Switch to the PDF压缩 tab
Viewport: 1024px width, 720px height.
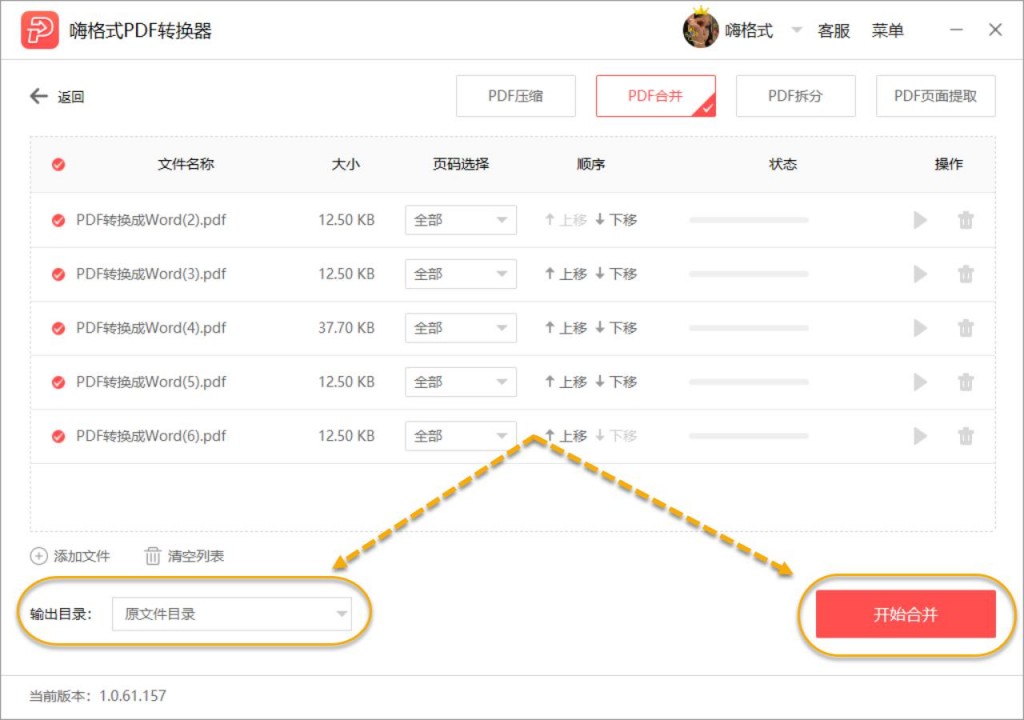click(515, 96)
